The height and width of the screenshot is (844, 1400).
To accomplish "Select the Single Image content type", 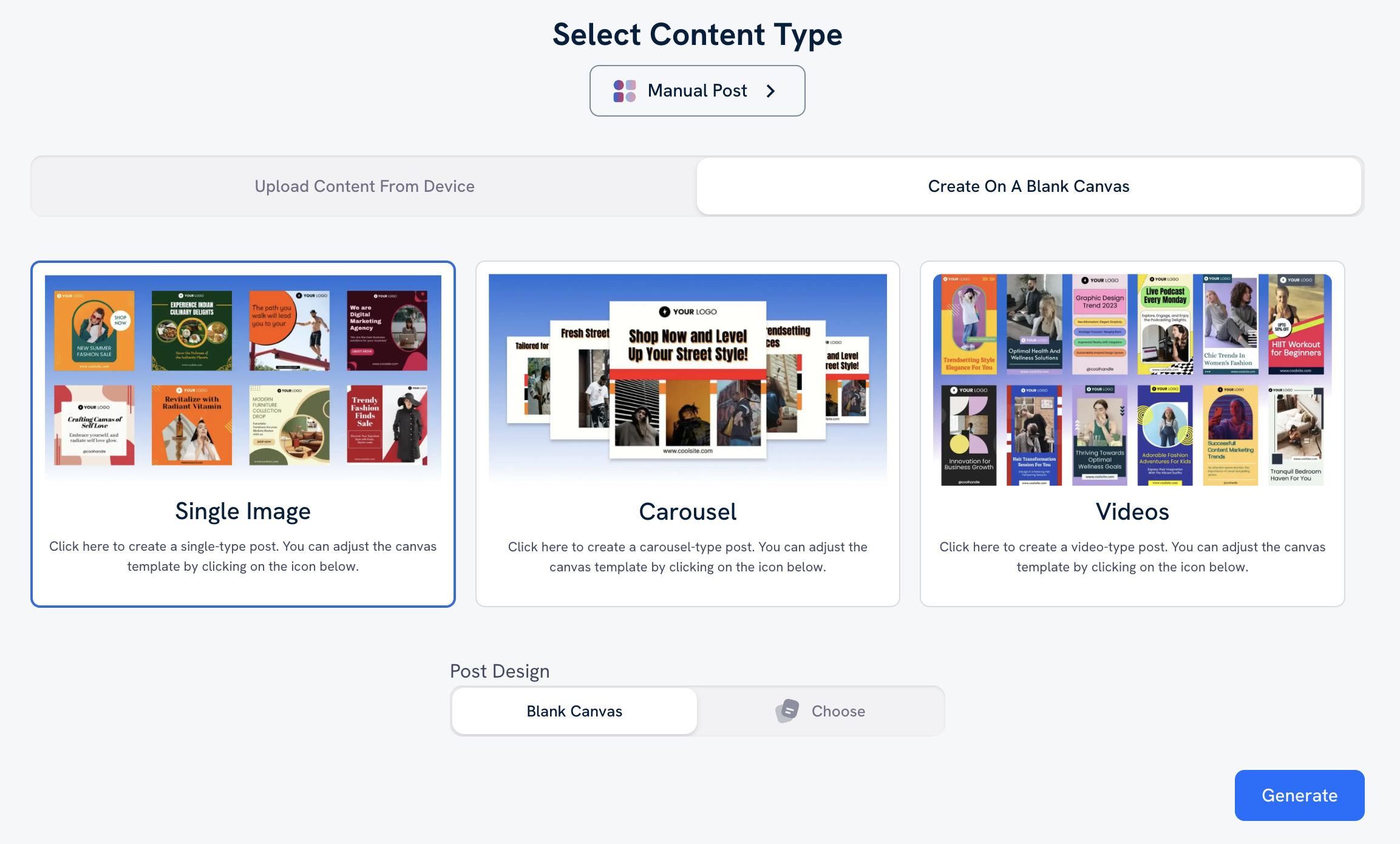I will tap(243, 511).
